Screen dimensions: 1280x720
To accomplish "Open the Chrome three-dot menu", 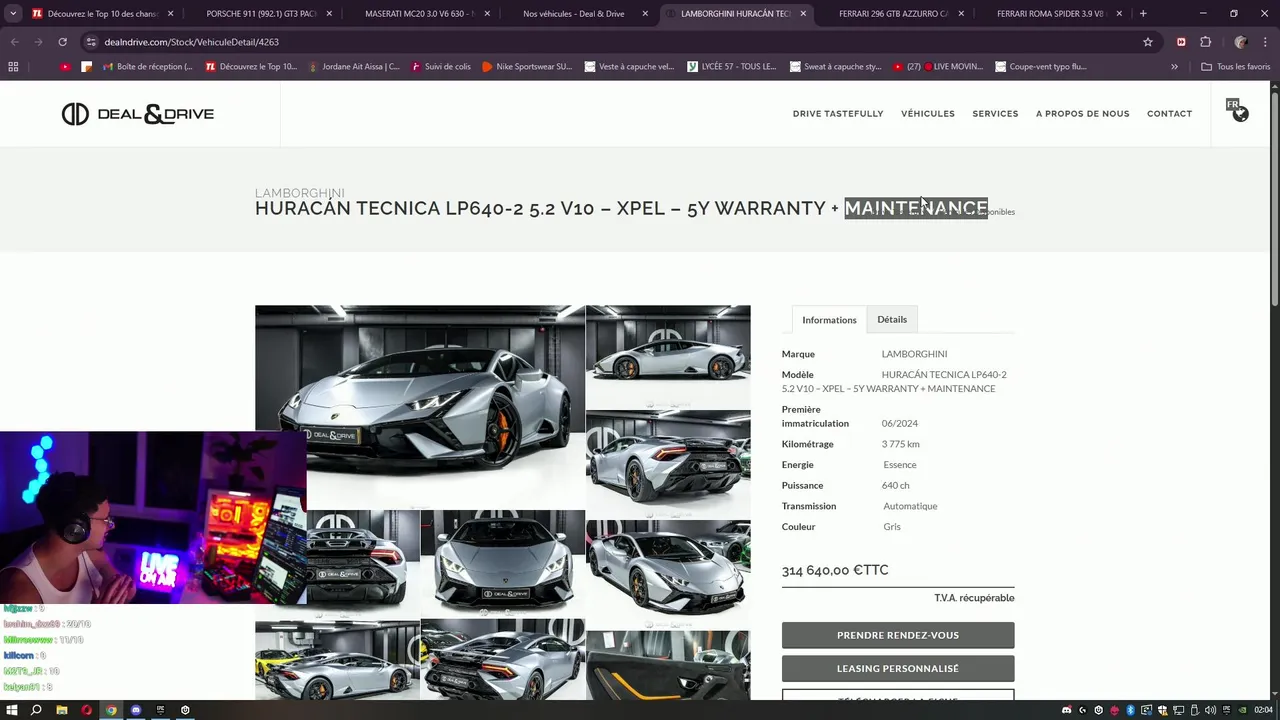I will pos(1265,42).
